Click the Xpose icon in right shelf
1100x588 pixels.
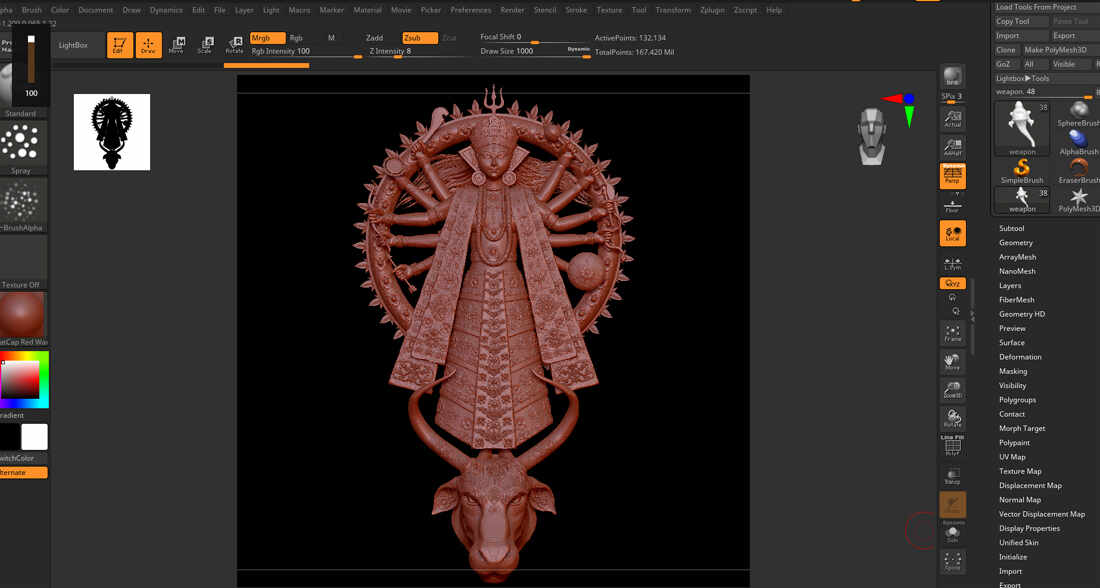[x=952, y=561]
